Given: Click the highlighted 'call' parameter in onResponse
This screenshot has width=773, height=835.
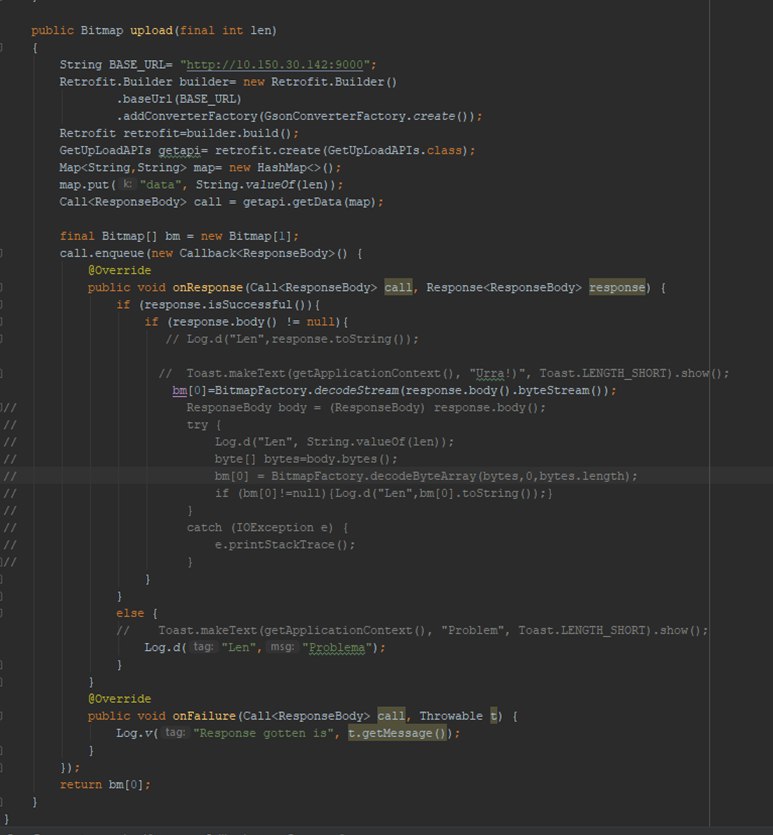Looking at the screenshot, I should (398, 288).
